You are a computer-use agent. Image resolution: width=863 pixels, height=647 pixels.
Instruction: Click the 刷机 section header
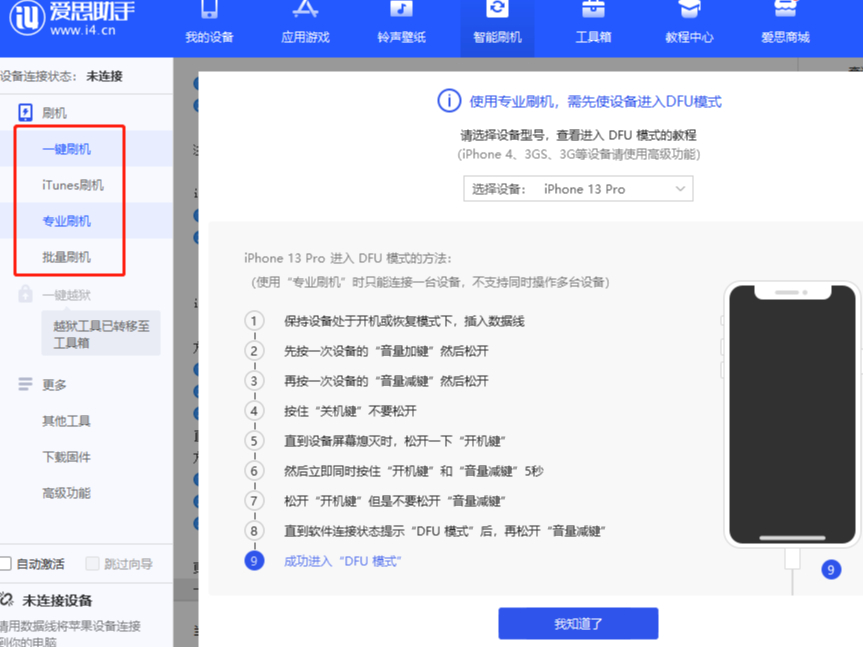tap(54, 113)
